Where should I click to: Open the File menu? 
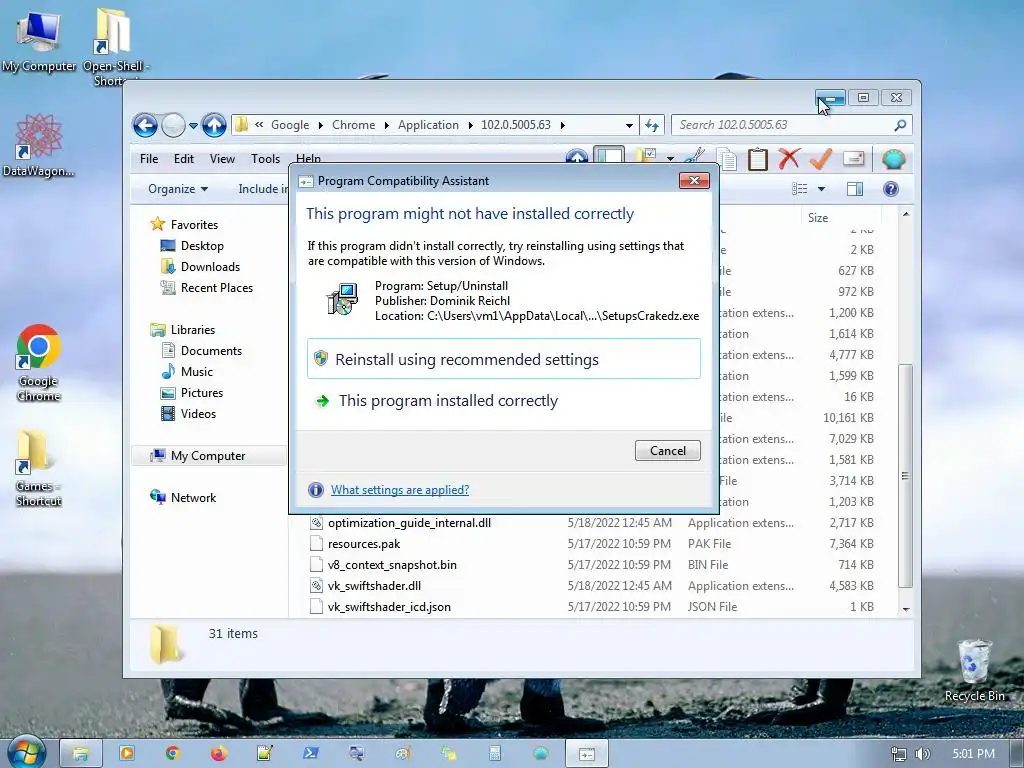(149, 159)
